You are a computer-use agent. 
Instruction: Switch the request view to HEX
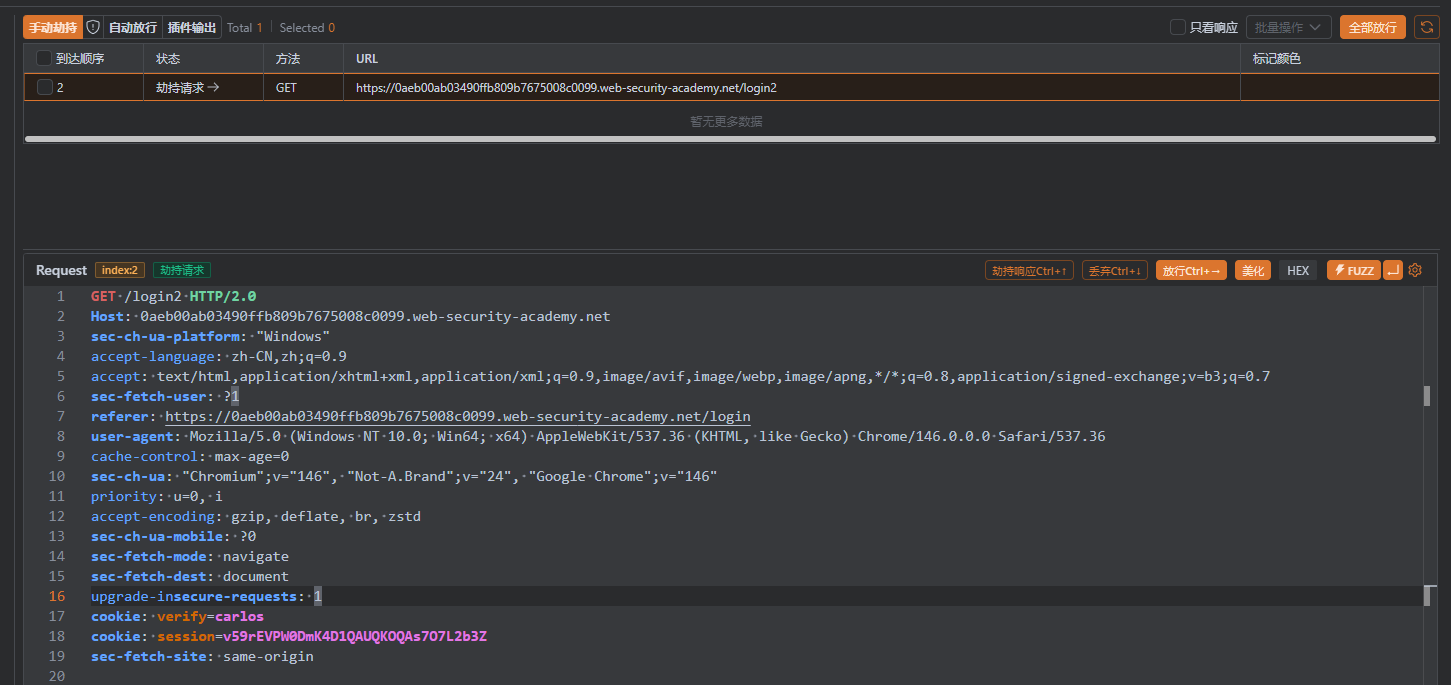click(1297, 270)
